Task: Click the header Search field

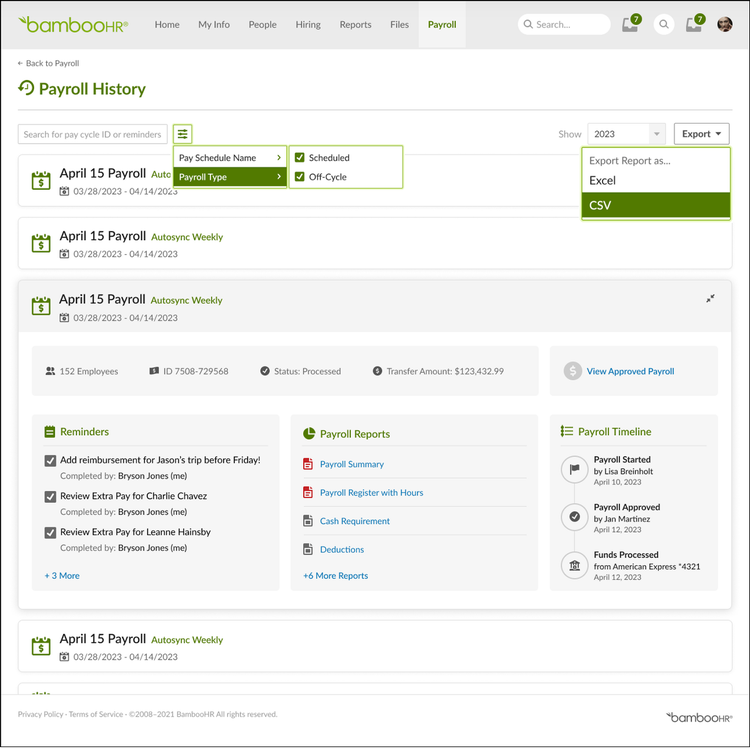Action: tap(563, 24)
